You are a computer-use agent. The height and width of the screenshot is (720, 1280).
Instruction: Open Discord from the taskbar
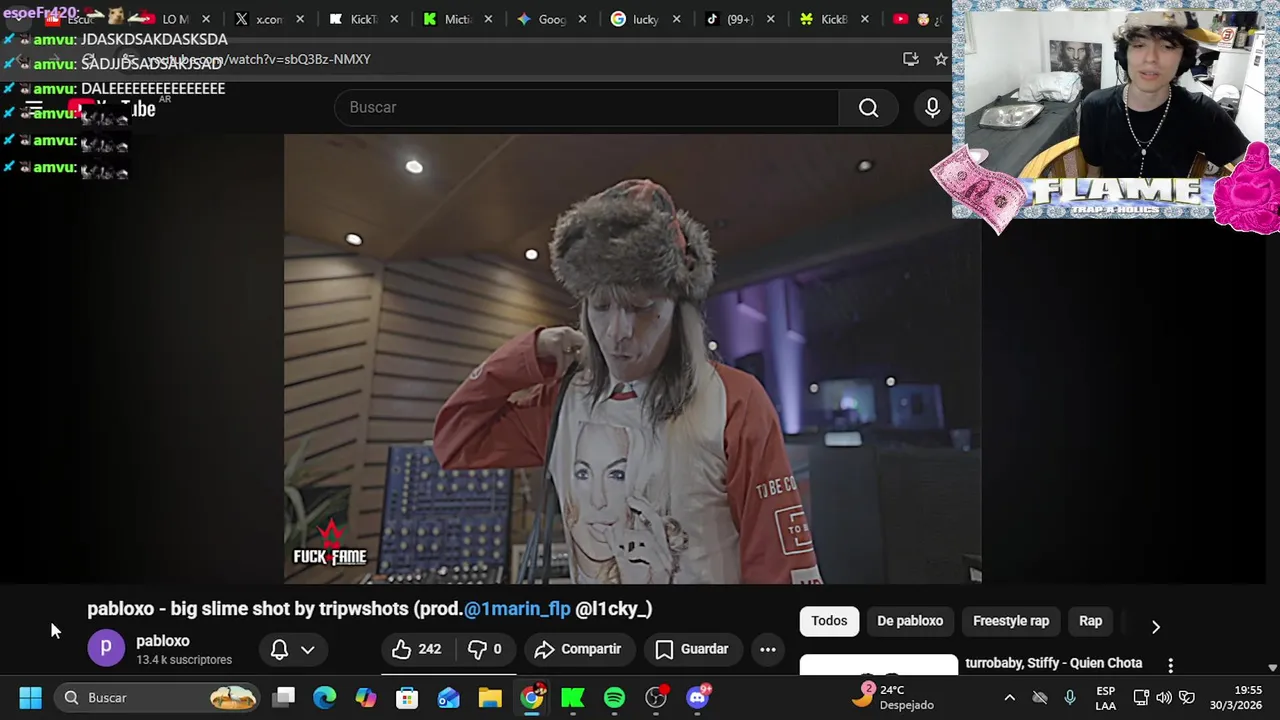point(698,697)
